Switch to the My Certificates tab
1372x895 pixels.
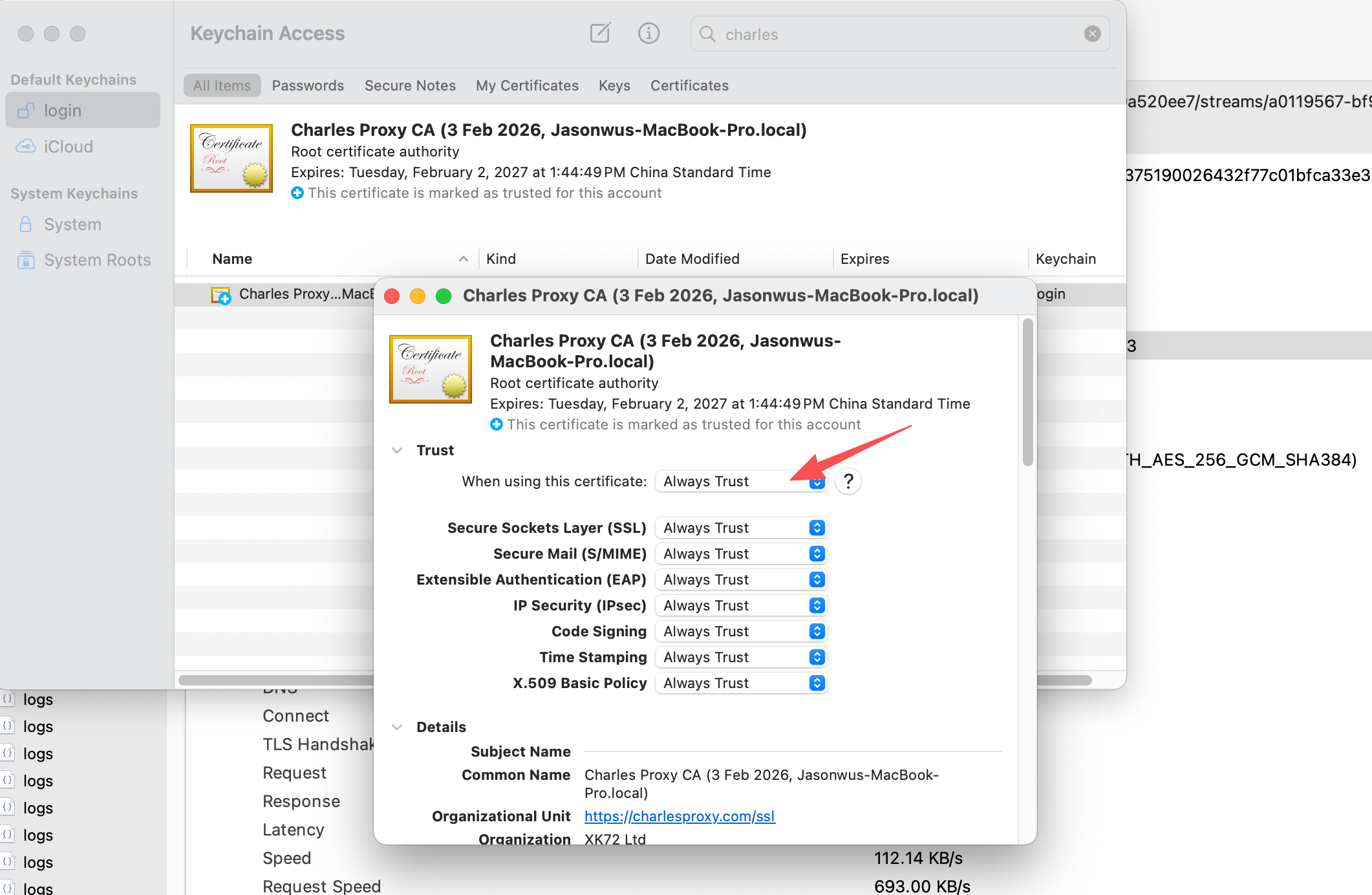pyautogui.click(x=527, y=85)
